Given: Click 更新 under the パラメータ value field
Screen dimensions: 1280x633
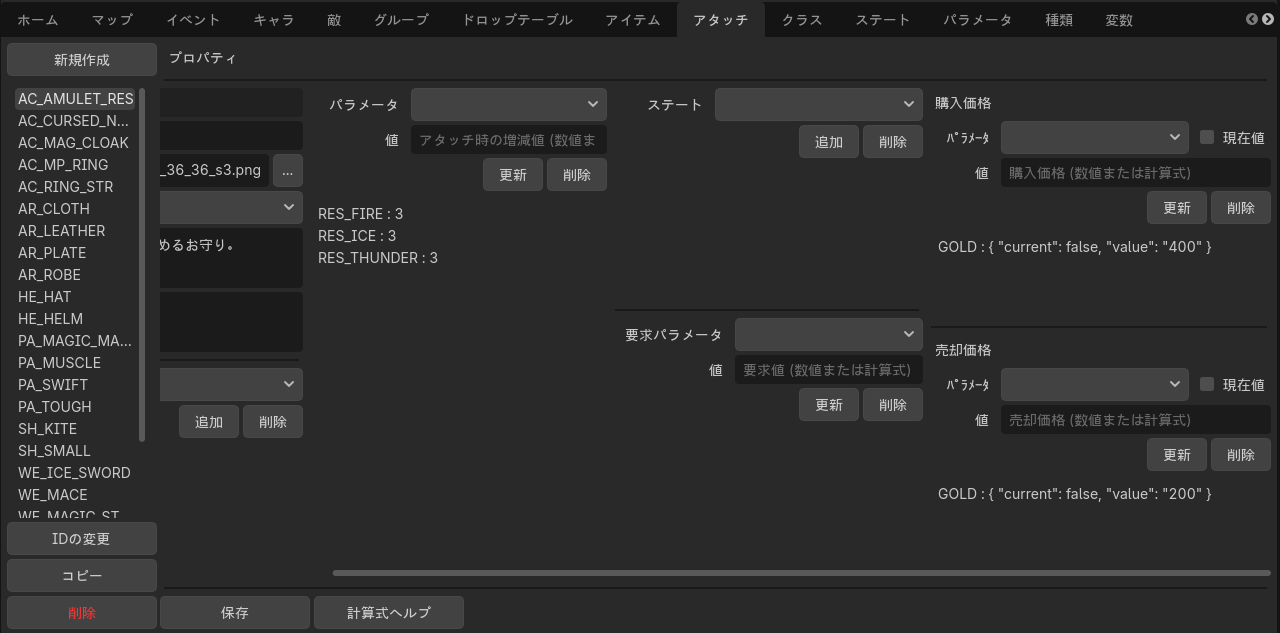Looking at the screenshot, I should click(x=513, y=175).
